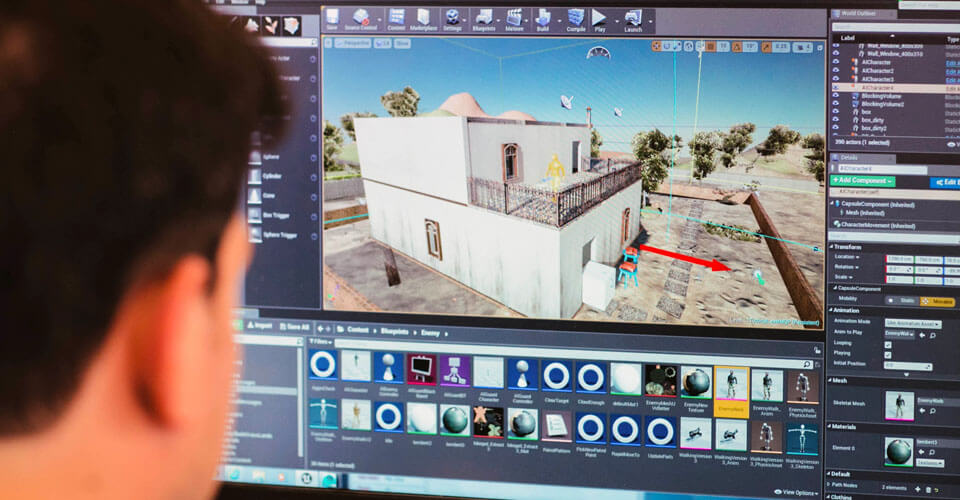This screenshot has height=500, width=960.
Task: Click the blue Edit Blueprint button
Action: pos(945,182)
